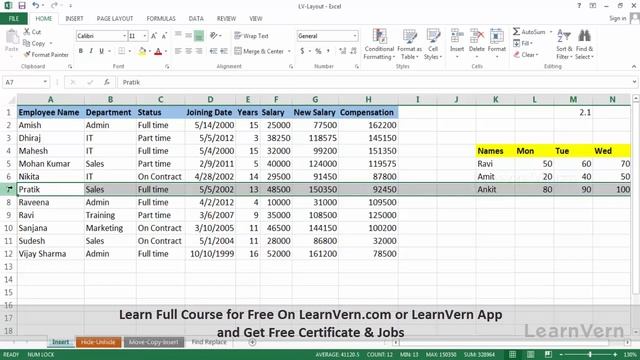The width and height of the screenshot is (640, 360).
Task: Open the Hide-Unhide sheet tab
Action: pyautogui.click(x=98, y=342)
